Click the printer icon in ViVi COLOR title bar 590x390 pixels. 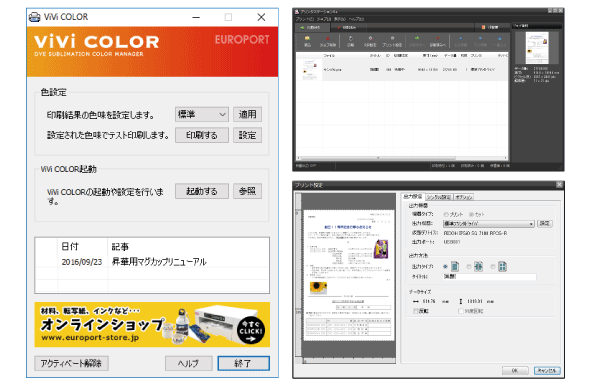pyautogui.click(x=35, y=17)
